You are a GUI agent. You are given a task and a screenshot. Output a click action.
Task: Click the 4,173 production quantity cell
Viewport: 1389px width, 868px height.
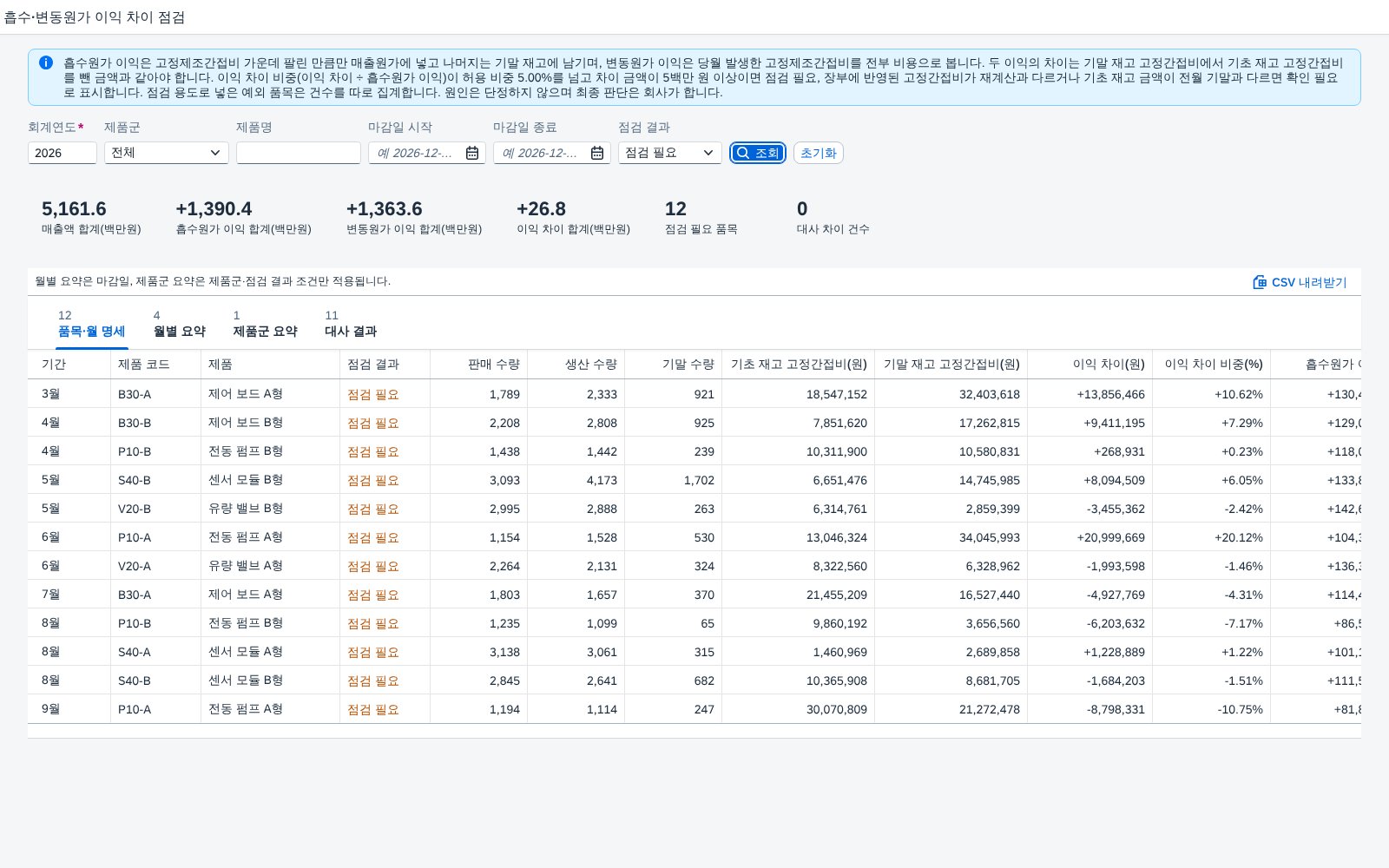click(x=576, y=480)
